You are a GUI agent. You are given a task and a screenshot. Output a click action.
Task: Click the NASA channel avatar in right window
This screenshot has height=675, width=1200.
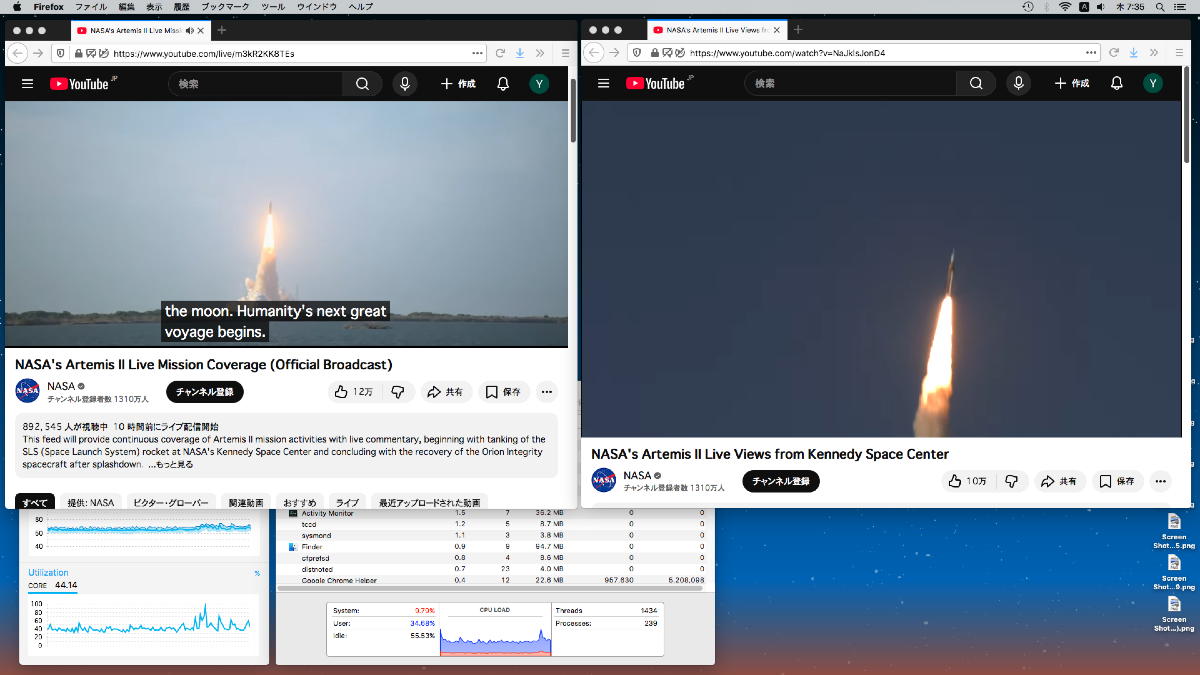click(x=604, y=480)
